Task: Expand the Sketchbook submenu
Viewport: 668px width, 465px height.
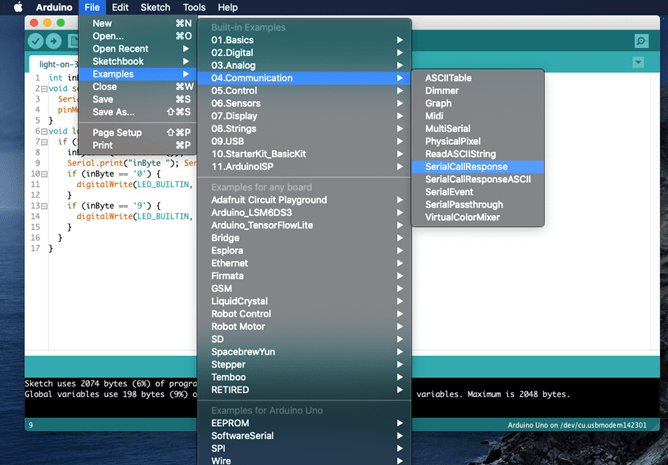Action: tap(138, 61)
